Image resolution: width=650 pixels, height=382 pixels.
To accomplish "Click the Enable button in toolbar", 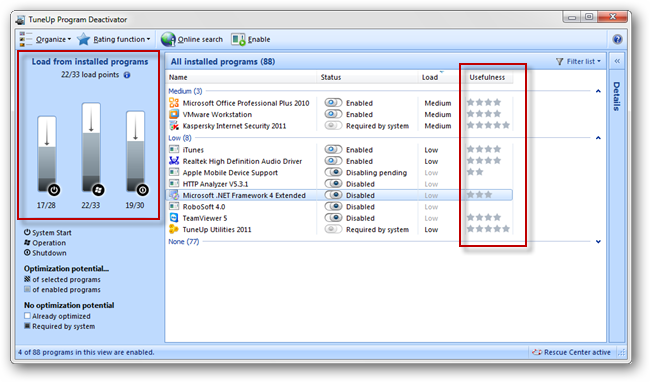I will [x=251, y=39].
